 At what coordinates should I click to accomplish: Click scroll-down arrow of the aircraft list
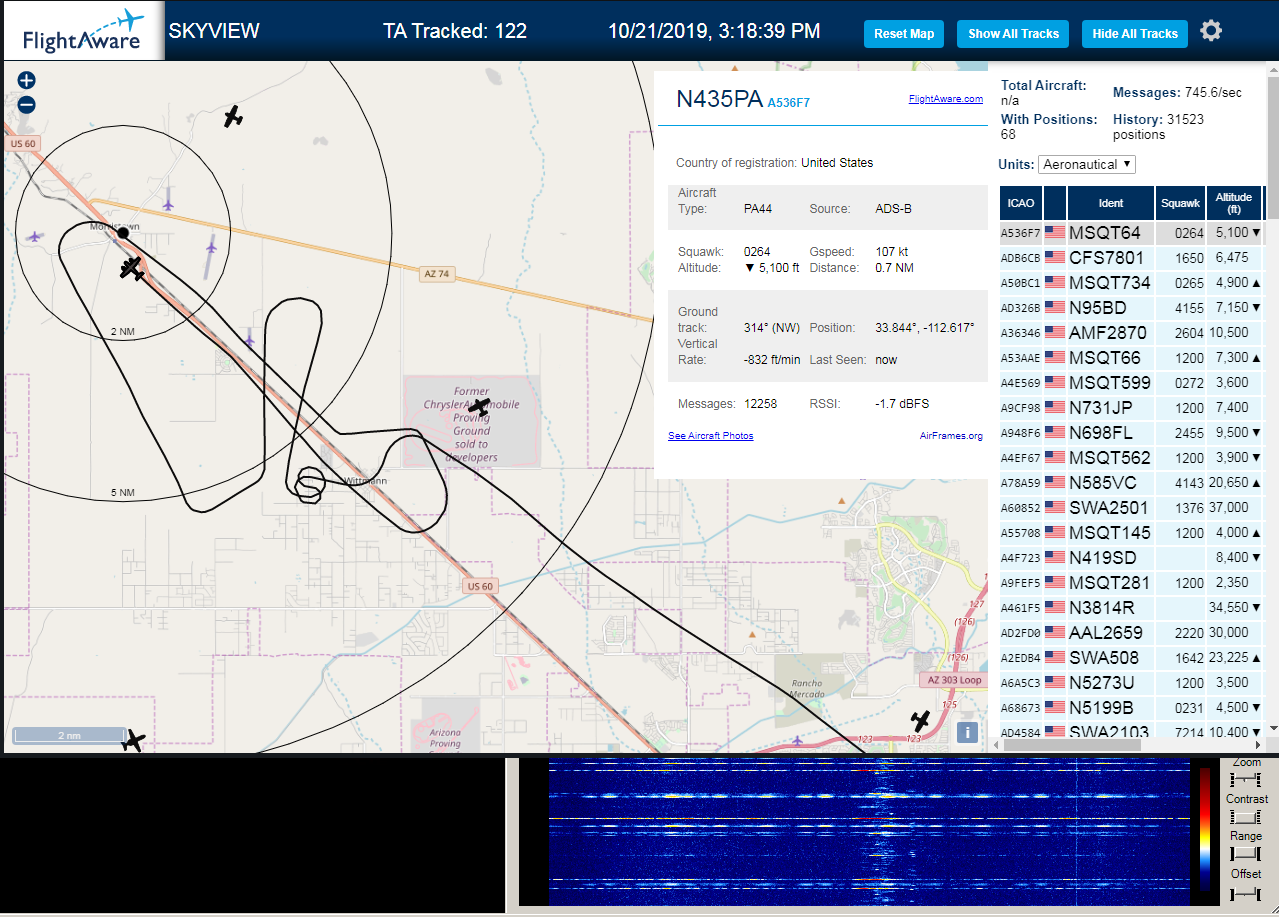[x=1273, y=729]
